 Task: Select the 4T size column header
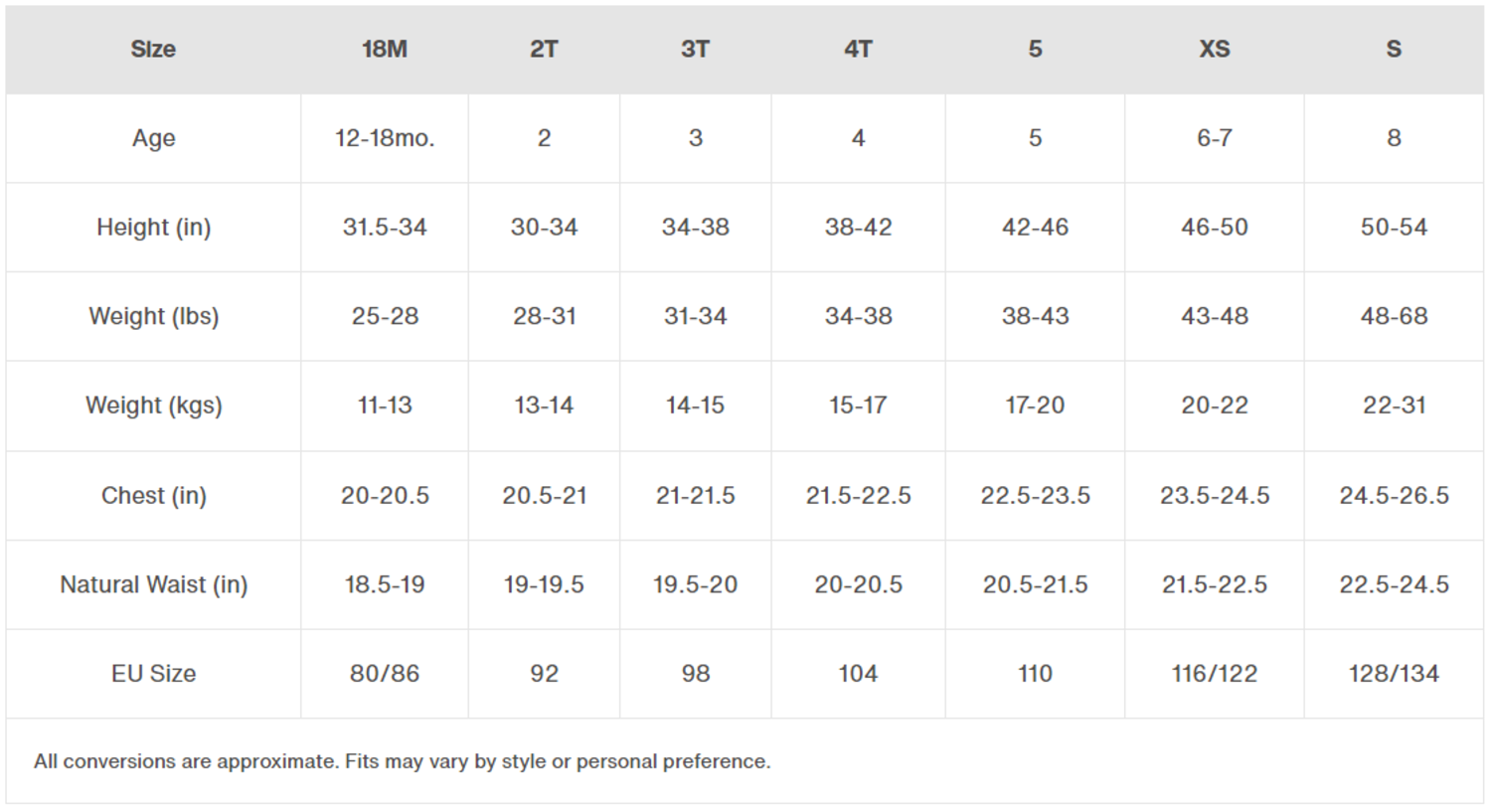(x=858, y=49)
